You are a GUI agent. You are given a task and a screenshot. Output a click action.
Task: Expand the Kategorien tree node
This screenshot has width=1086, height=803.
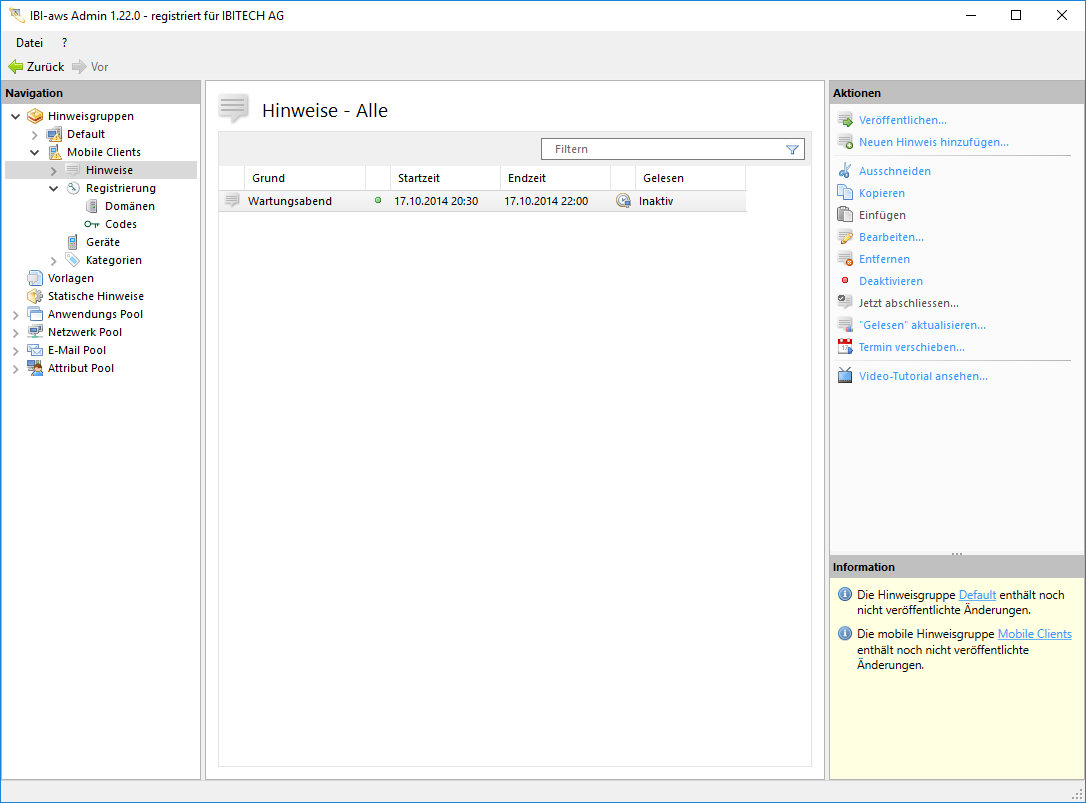point(54,260)
